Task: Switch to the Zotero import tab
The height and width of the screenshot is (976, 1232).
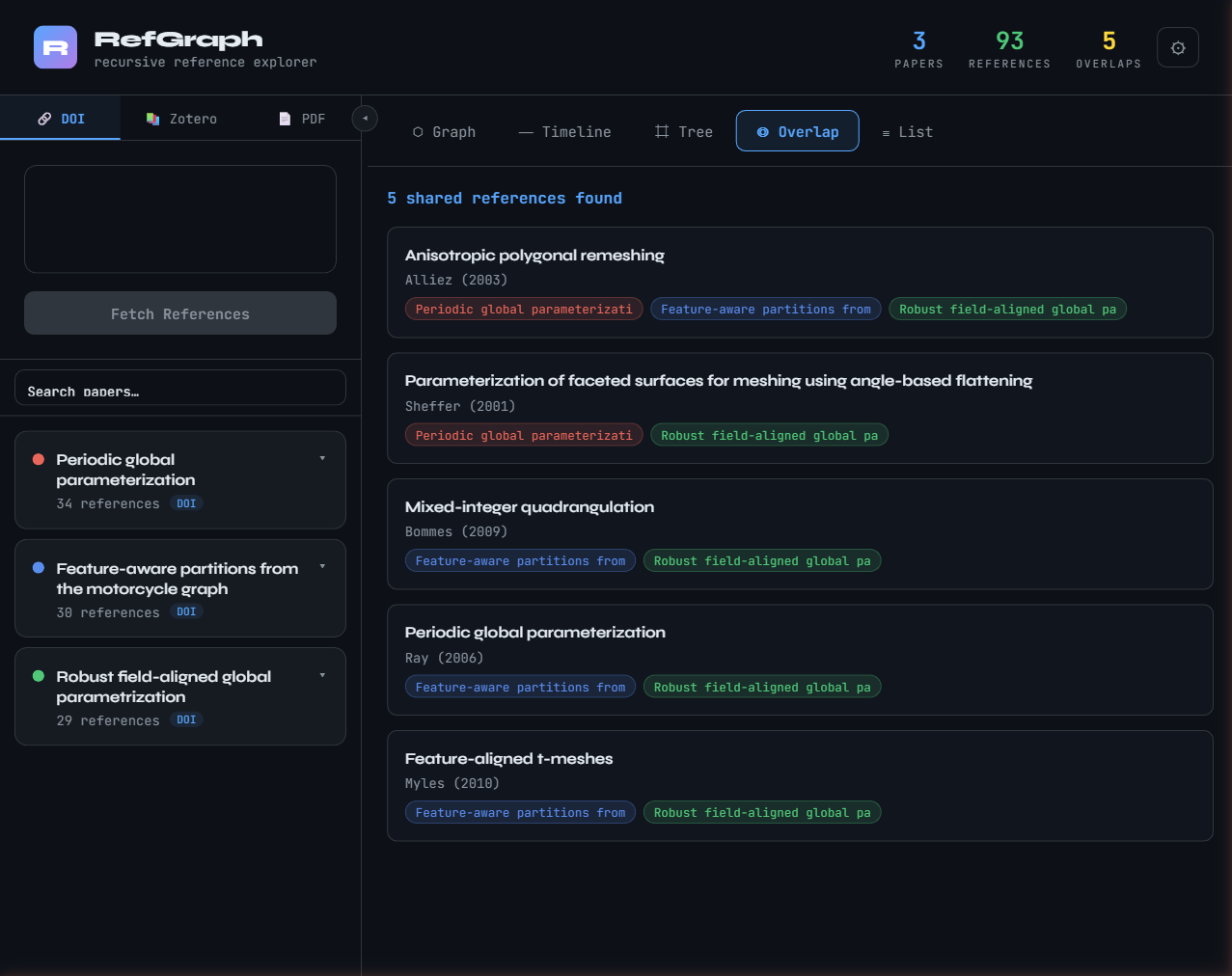Action: point(181,119)
